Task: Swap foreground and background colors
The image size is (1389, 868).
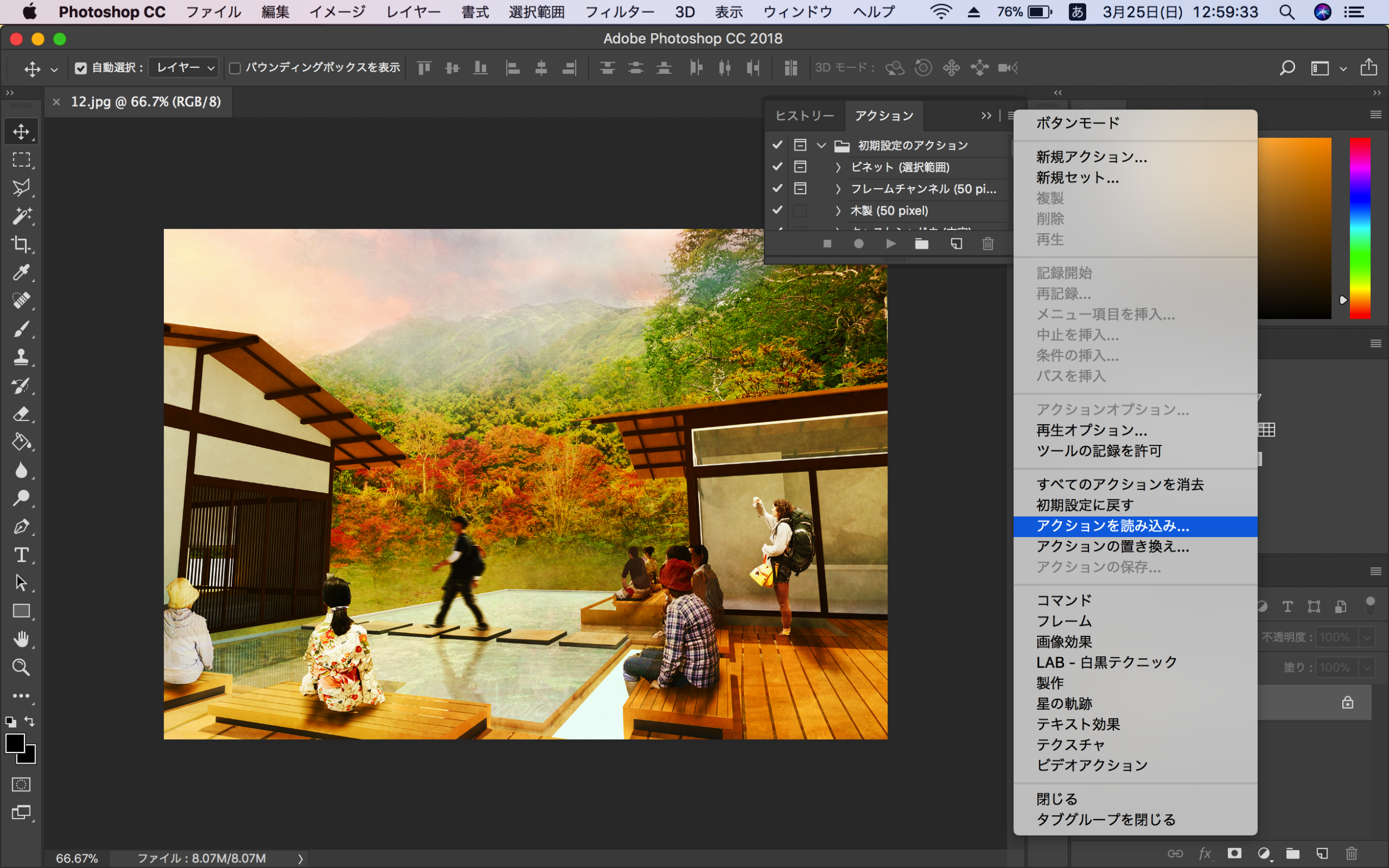Action: pos(29,721)
